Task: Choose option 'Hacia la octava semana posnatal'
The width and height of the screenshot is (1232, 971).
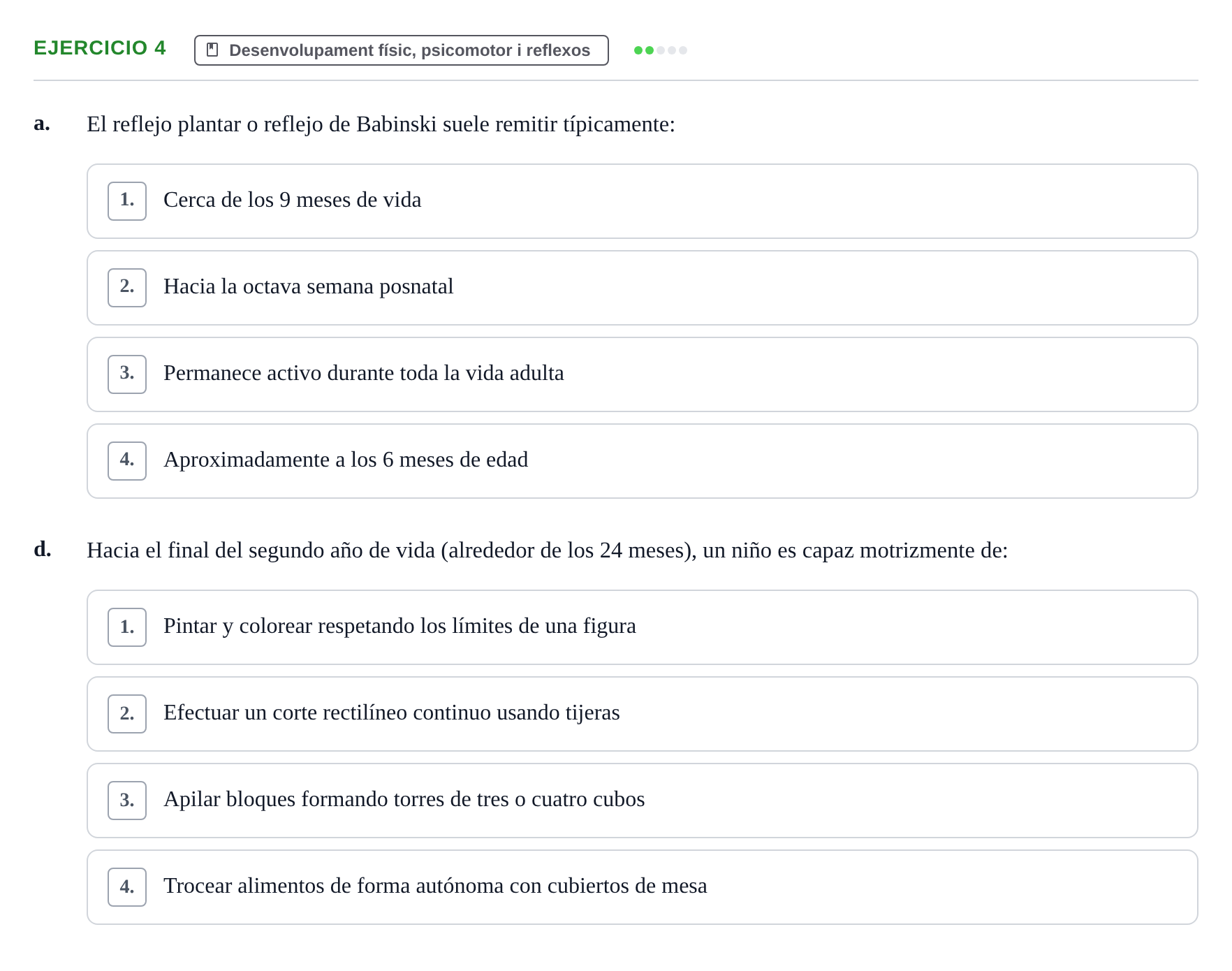Action: click(x=643, y=288)
